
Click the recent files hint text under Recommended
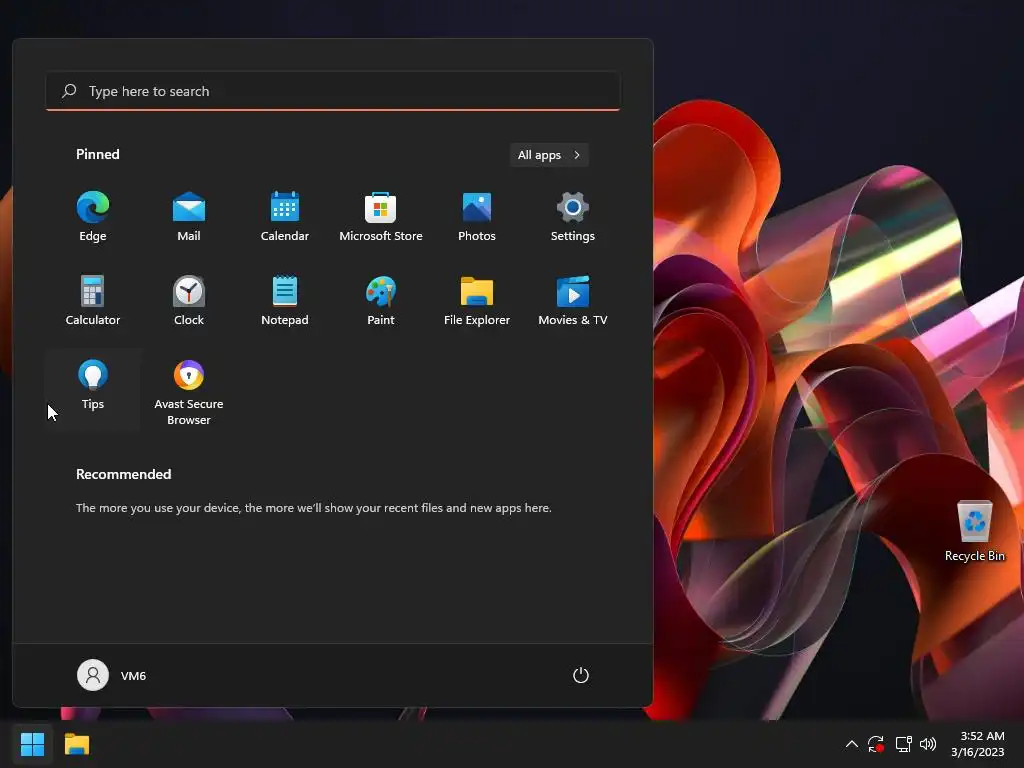(x=313, y=507)
